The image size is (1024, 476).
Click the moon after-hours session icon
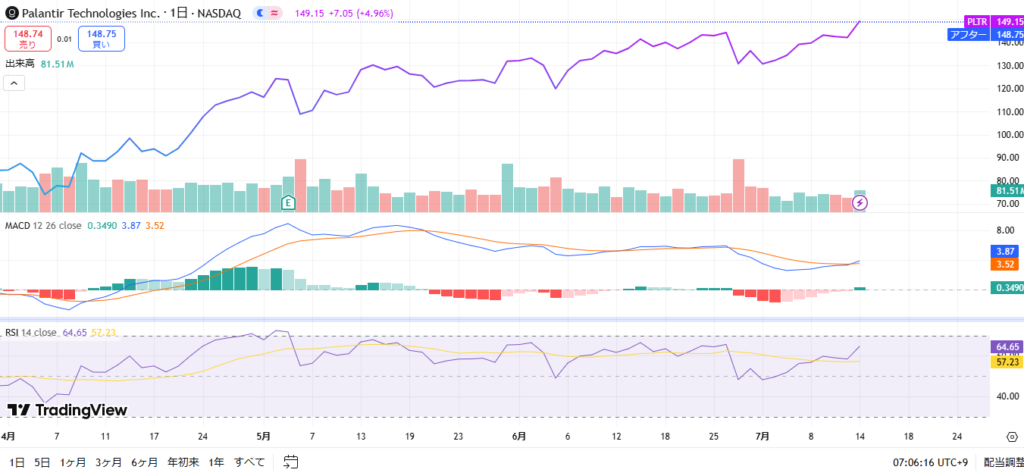point(261,12)
